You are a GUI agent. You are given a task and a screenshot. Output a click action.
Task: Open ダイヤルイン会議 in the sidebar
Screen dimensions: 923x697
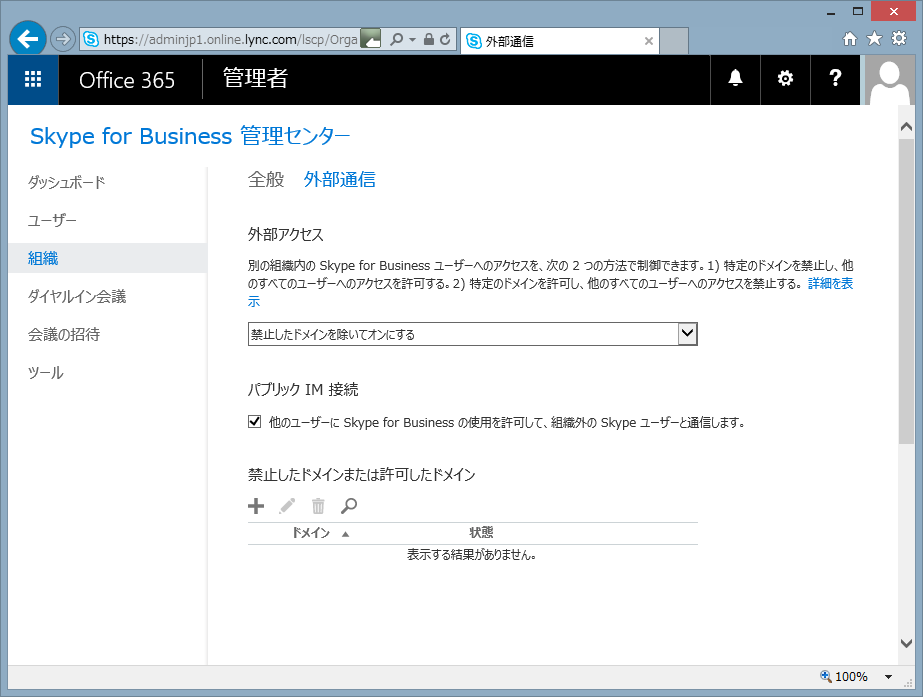77,296
